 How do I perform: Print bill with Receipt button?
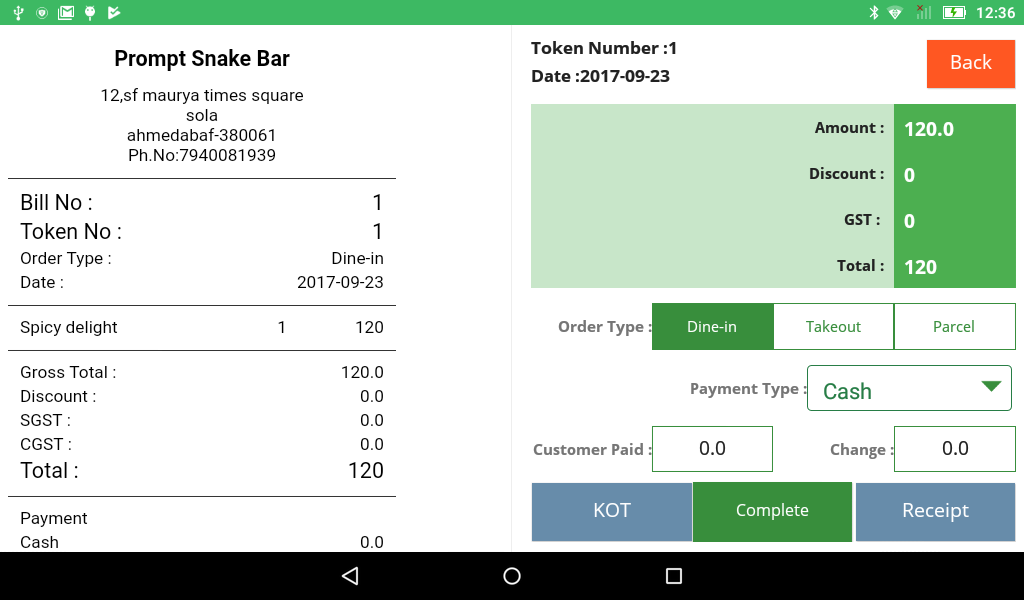[x=935, y=511]
